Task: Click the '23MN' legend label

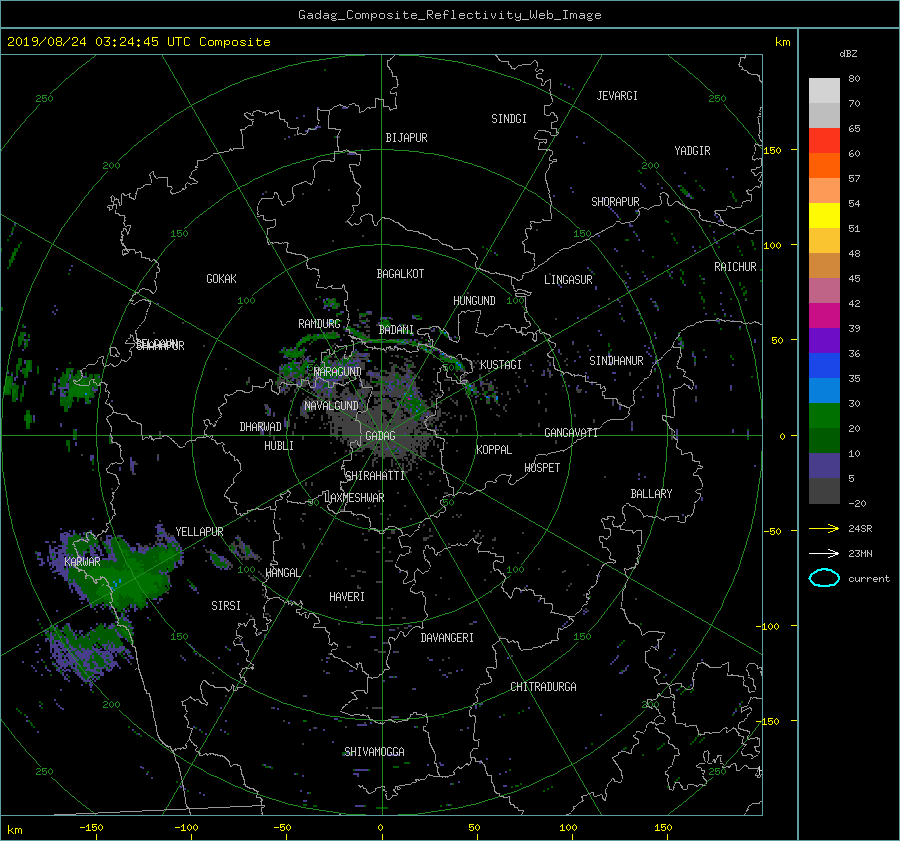Action: 860,553
